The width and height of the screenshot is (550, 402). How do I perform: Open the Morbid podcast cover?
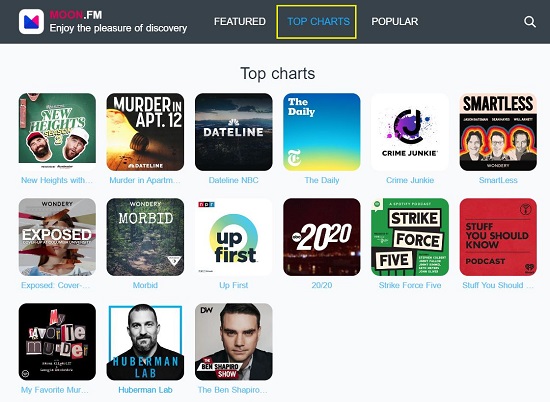[x=145, y=237]
